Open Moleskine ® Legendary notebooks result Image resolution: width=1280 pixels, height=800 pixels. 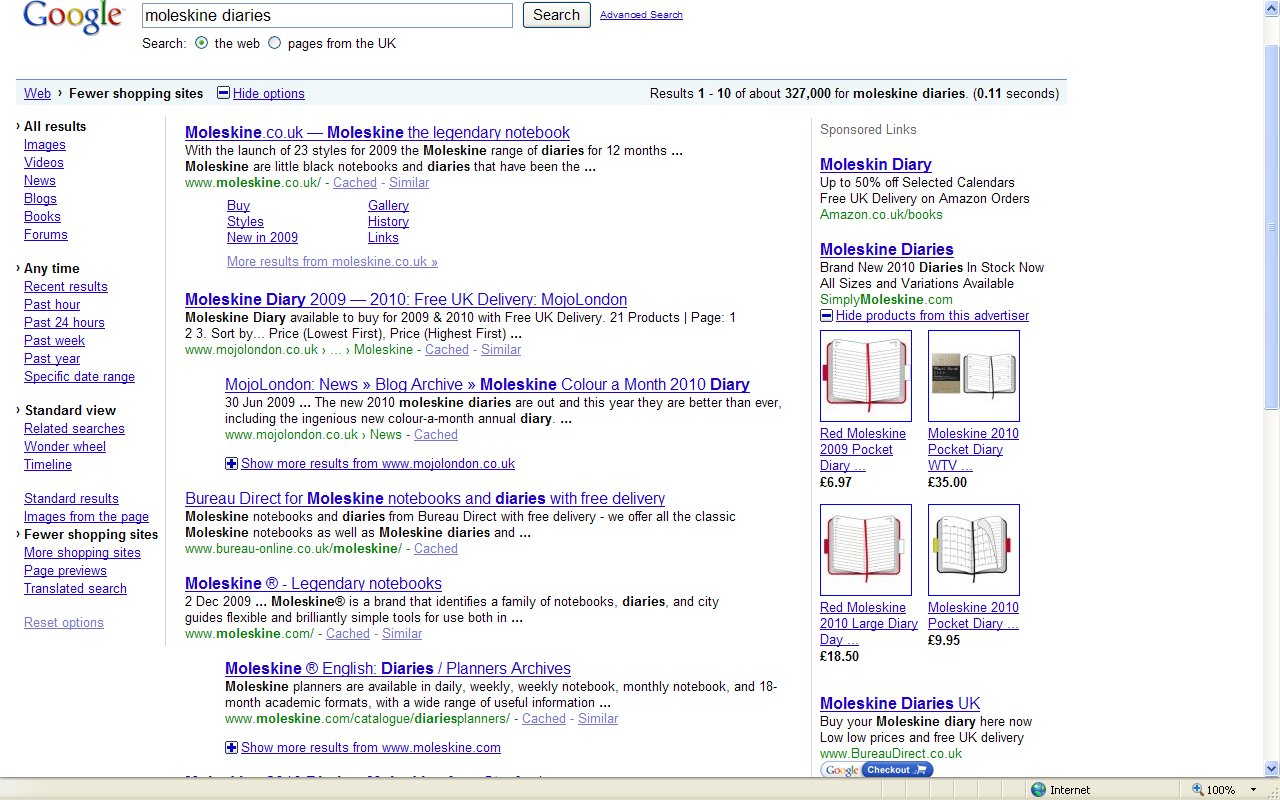pyautogui.click(x=313, y=583)
